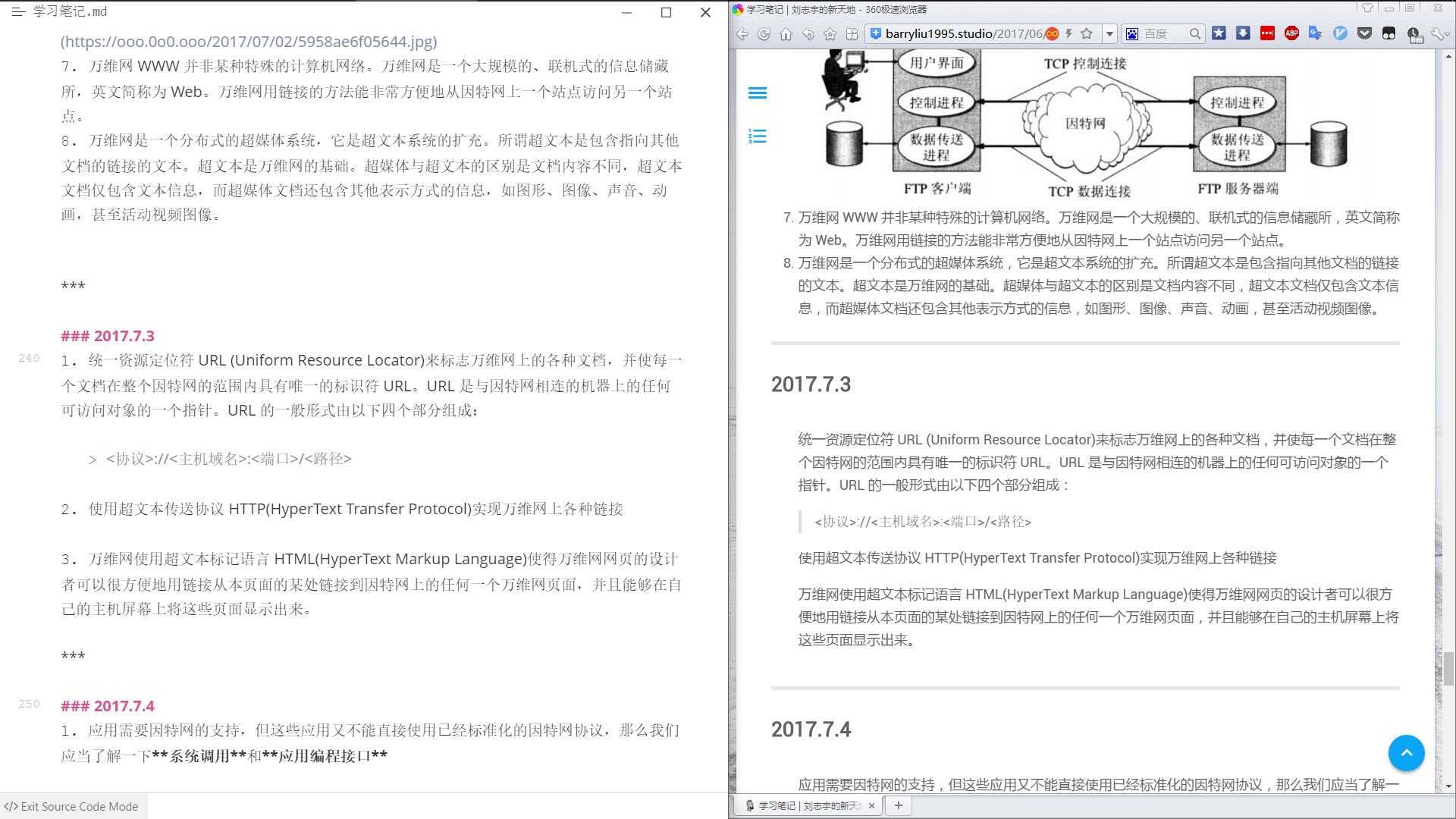This screenshot has width=1456, height=819.
Task: Toggle the bookmark star in address bar
Action: [x=1087, y=33]
